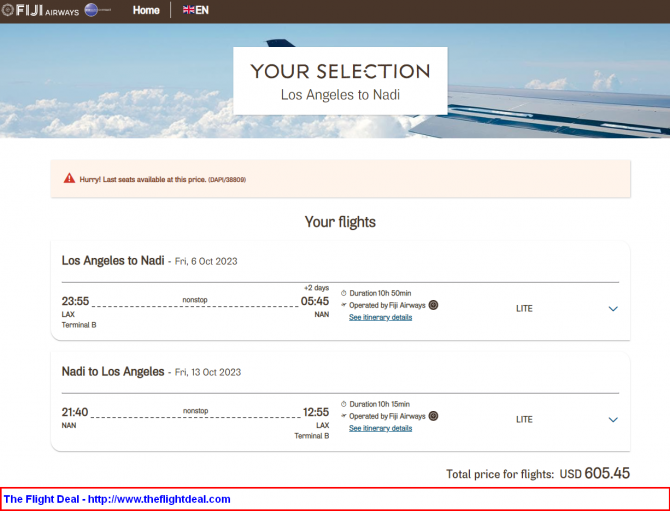
Task: Click the LITE fare label on return flight
Action: tap(524, 420)
